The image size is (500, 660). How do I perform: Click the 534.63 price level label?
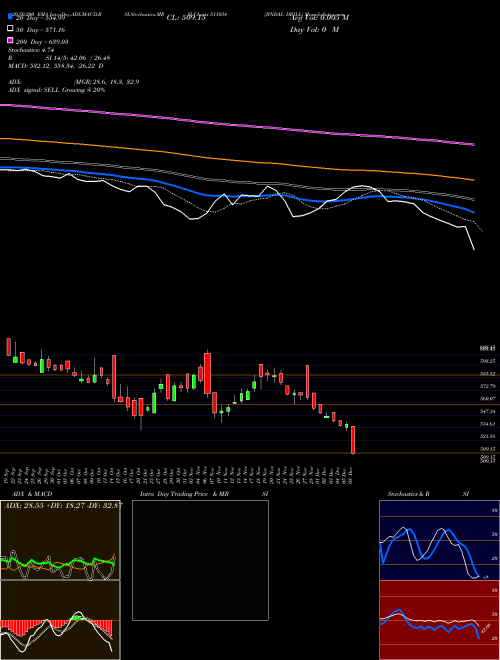pyautogui.click(x=487, y=424)
